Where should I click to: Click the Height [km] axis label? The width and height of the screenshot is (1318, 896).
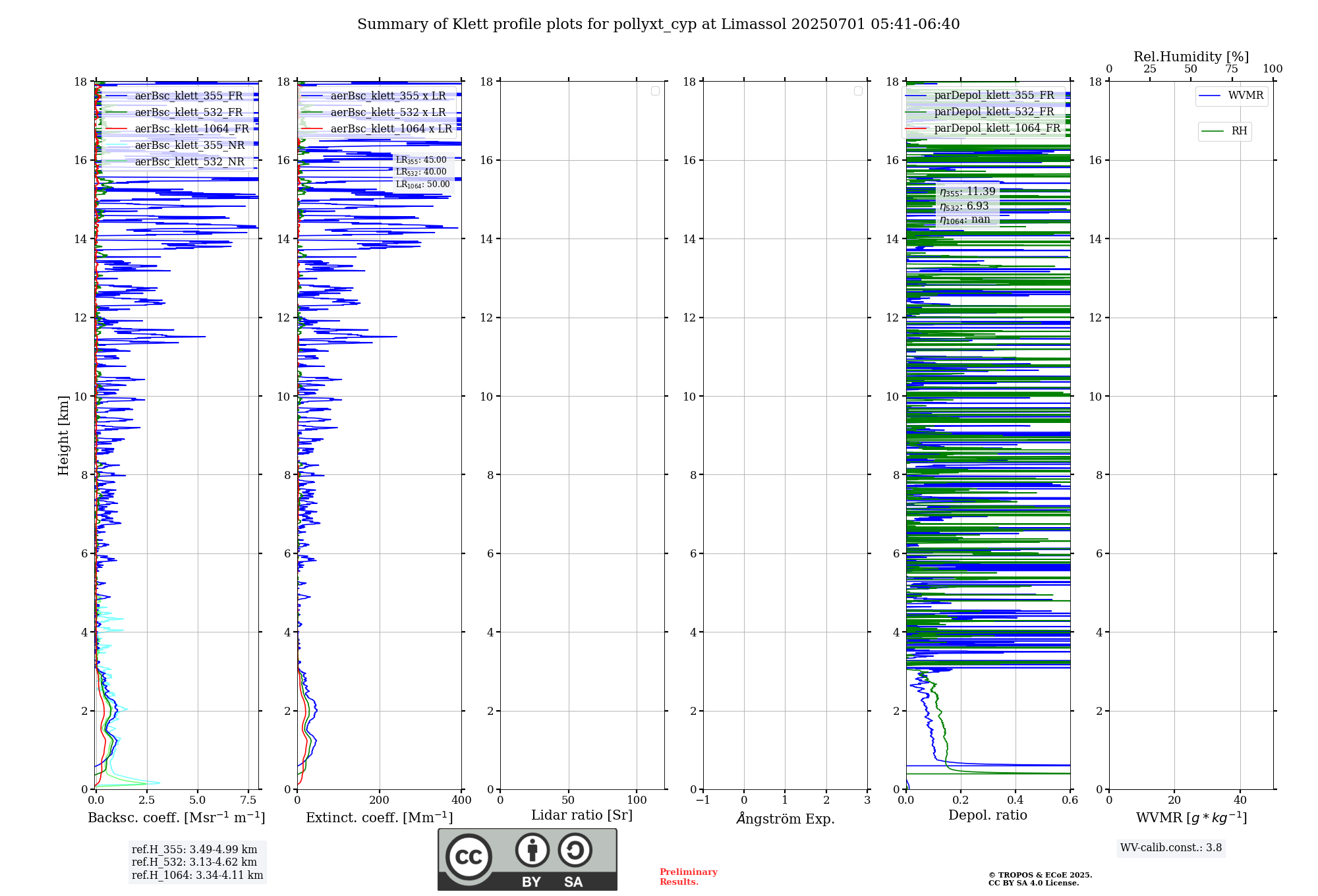63,435
